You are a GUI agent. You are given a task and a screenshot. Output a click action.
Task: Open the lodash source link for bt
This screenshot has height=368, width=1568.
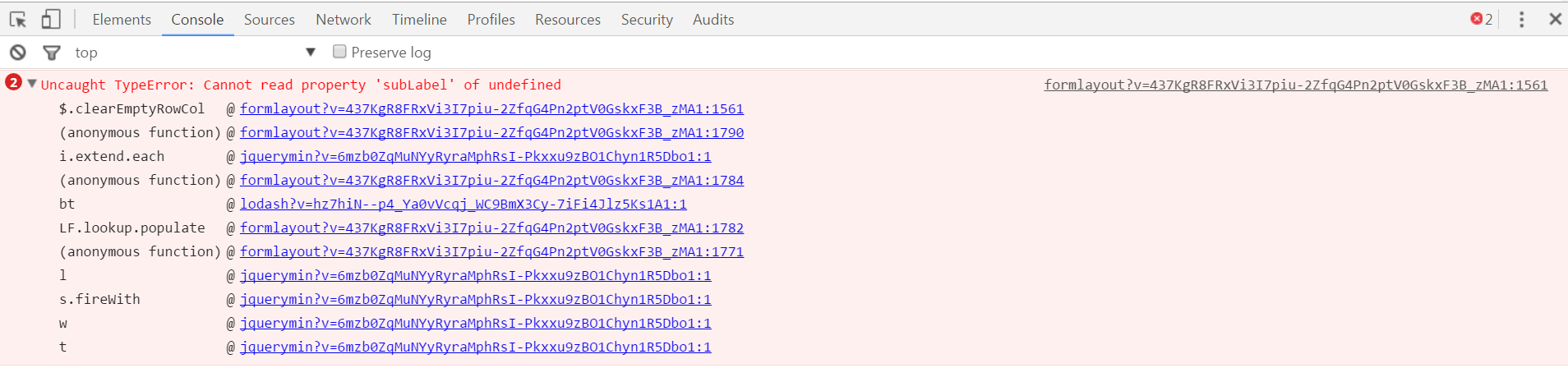click(x=463, y=204)
